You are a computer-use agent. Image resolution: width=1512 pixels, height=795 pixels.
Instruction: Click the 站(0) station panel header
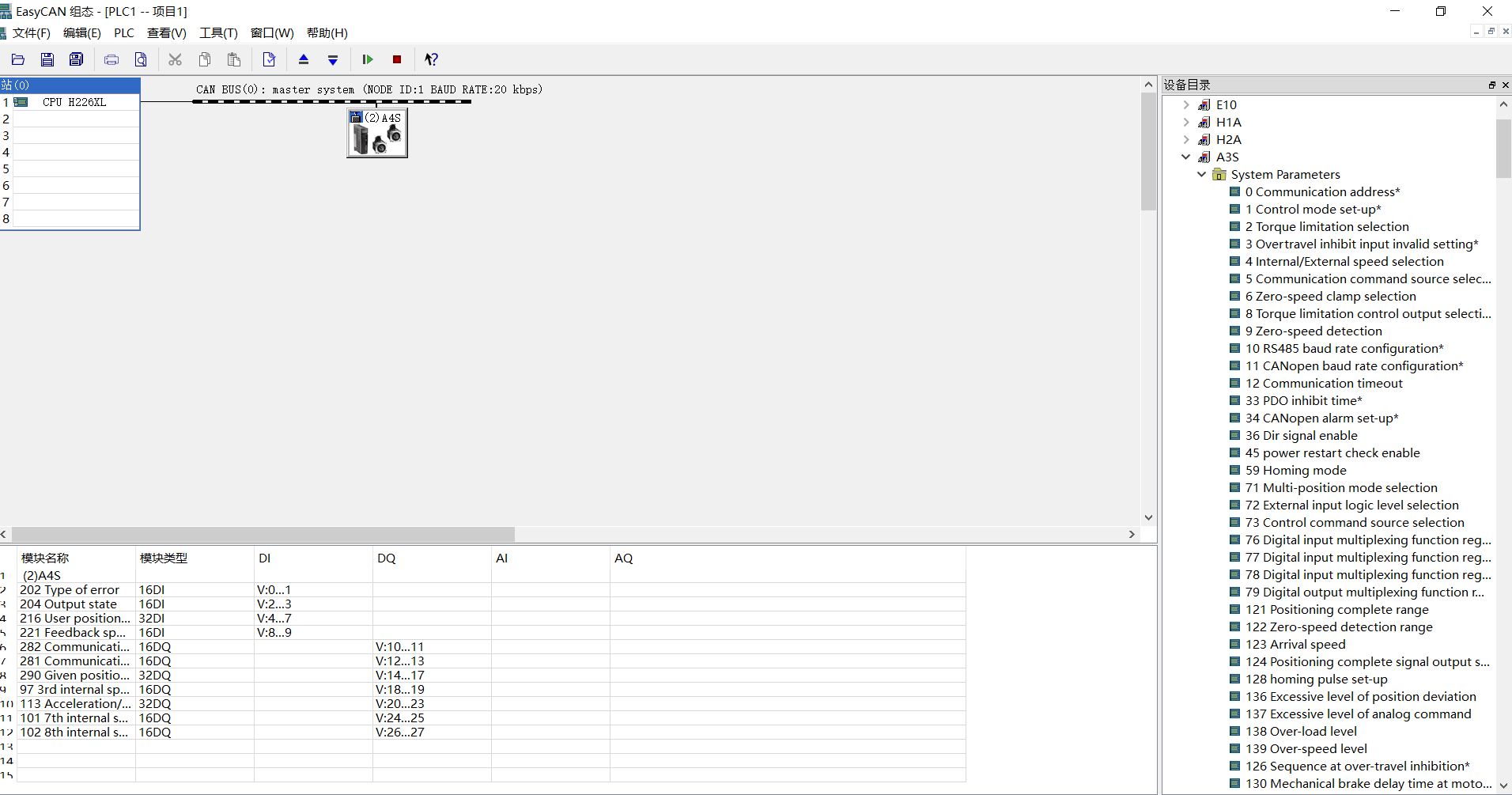[70, 85]
